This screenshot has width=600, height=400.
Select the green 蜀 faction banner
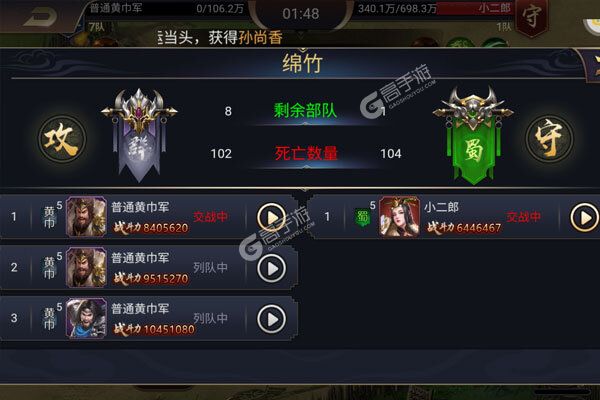473,135
